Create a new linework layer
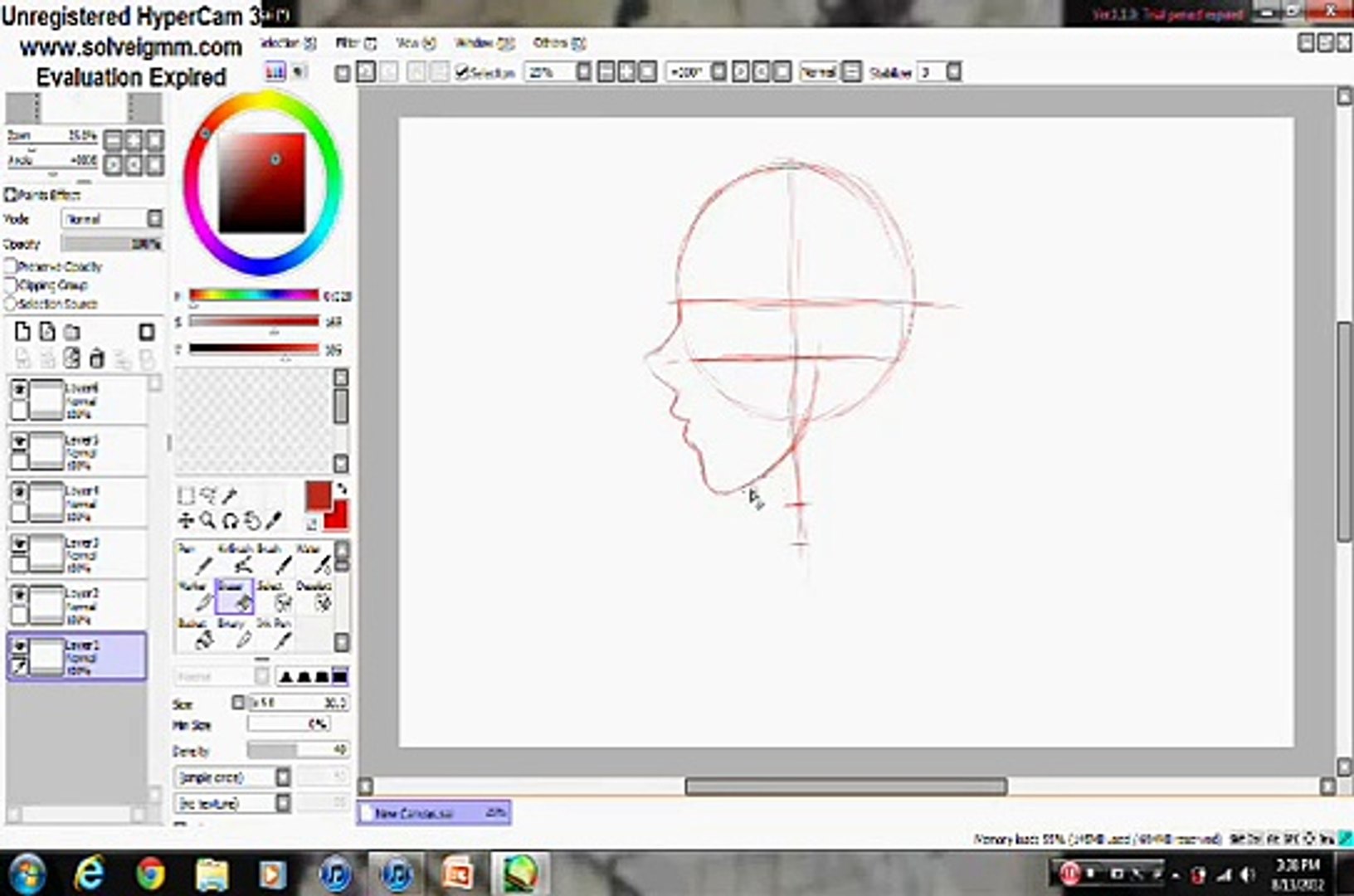Screen dimensions: 1354x896 (47, 332)
